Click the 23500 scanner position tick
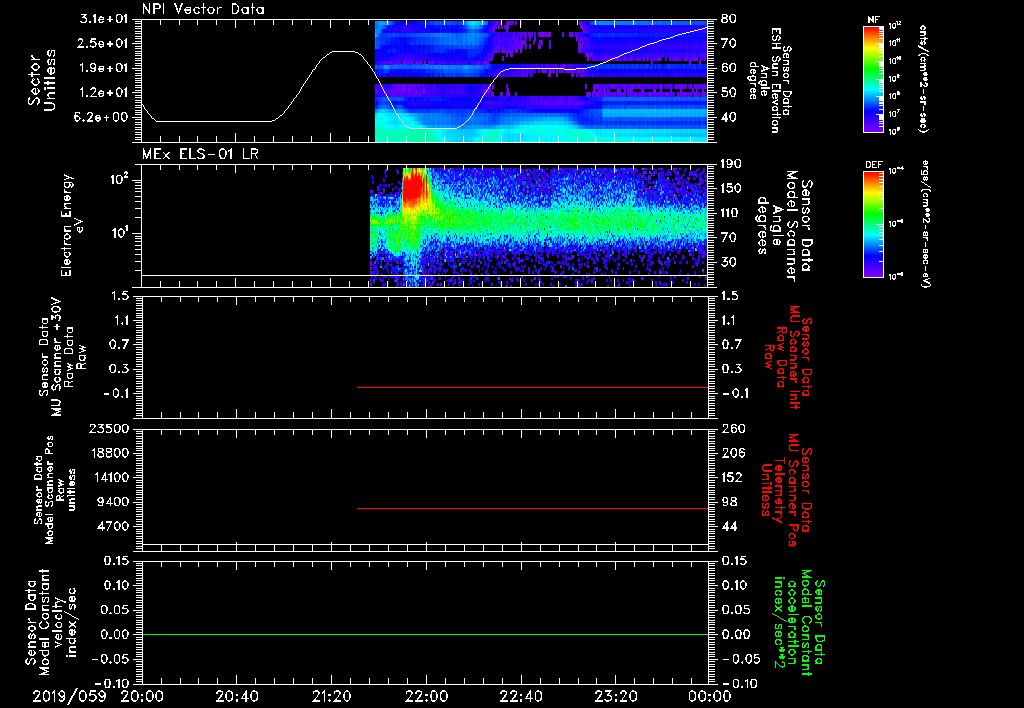 pos(109,429)
